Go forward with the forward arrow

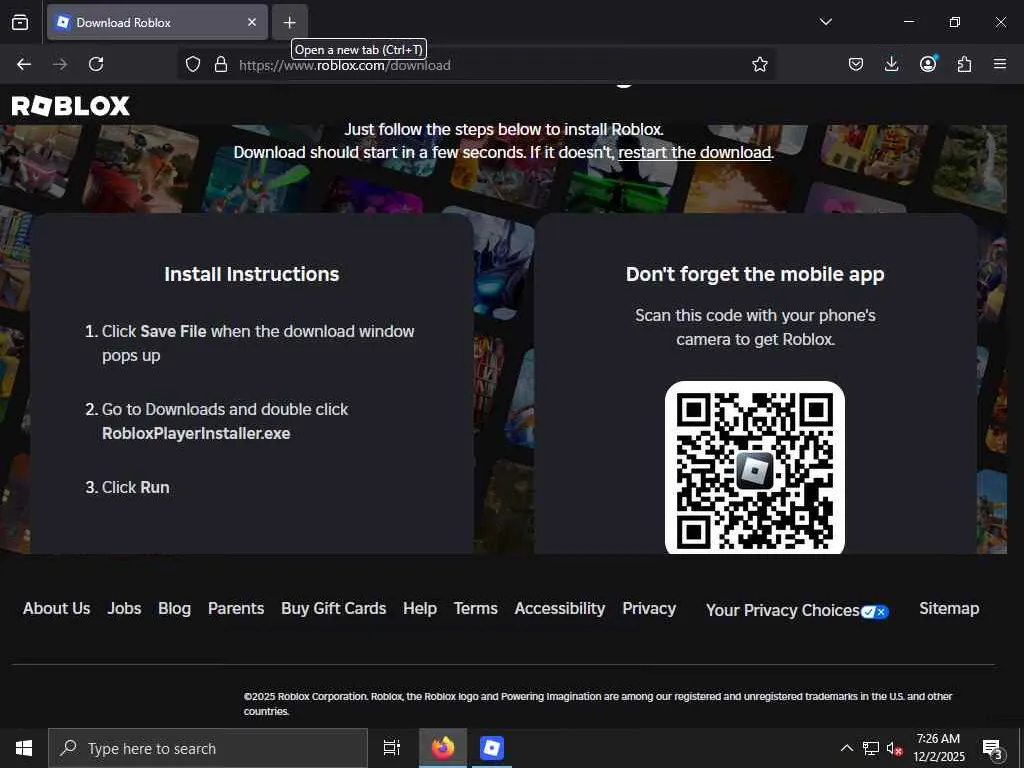60,64
